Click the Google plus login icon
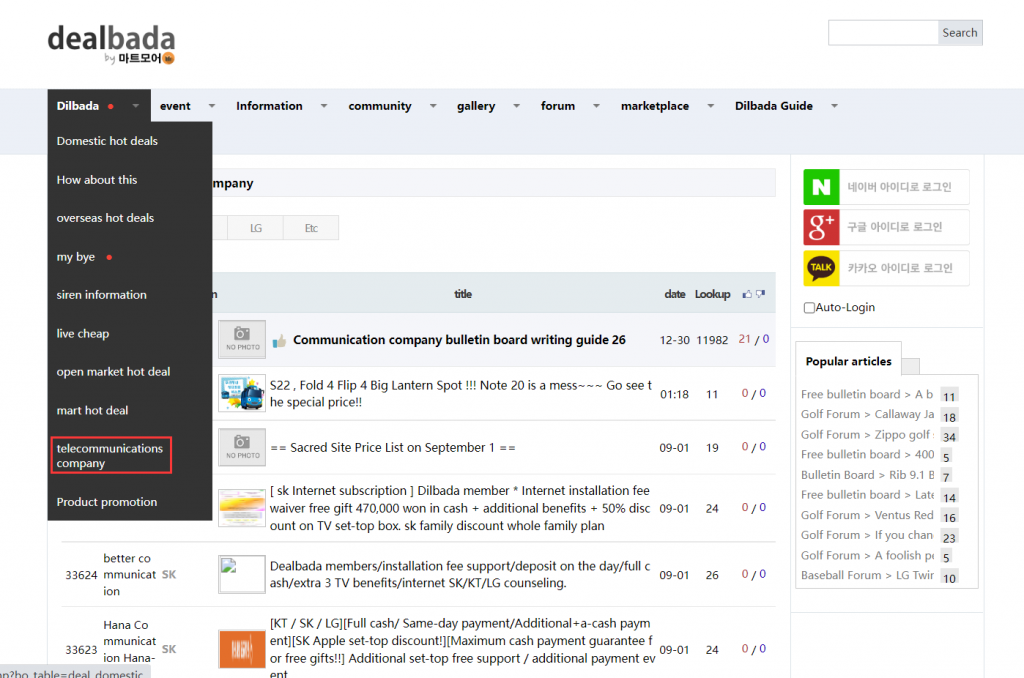1024x678 pixels. pos(821,227)
